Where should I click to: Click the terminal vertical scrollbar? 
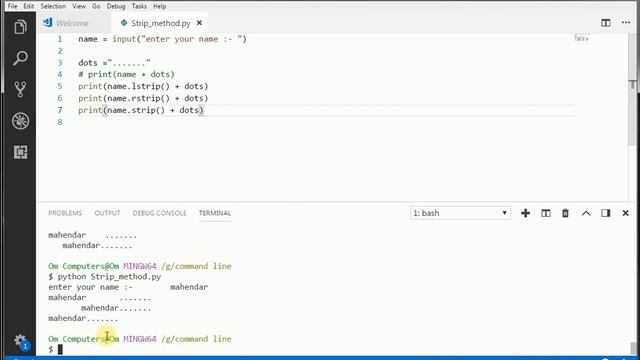pos(633,348)
